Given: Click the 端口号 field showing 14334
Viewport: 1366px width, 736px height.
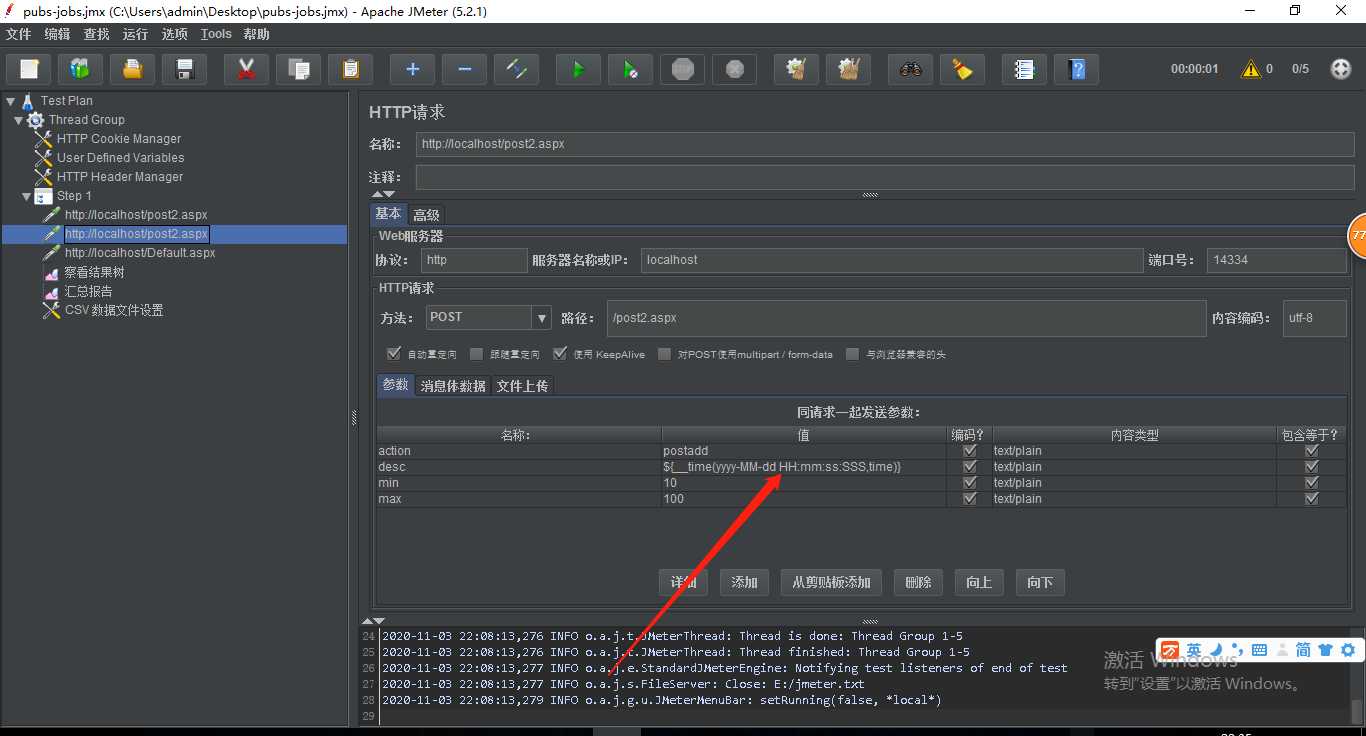Looking at the screenshot, I should 1276,260.
